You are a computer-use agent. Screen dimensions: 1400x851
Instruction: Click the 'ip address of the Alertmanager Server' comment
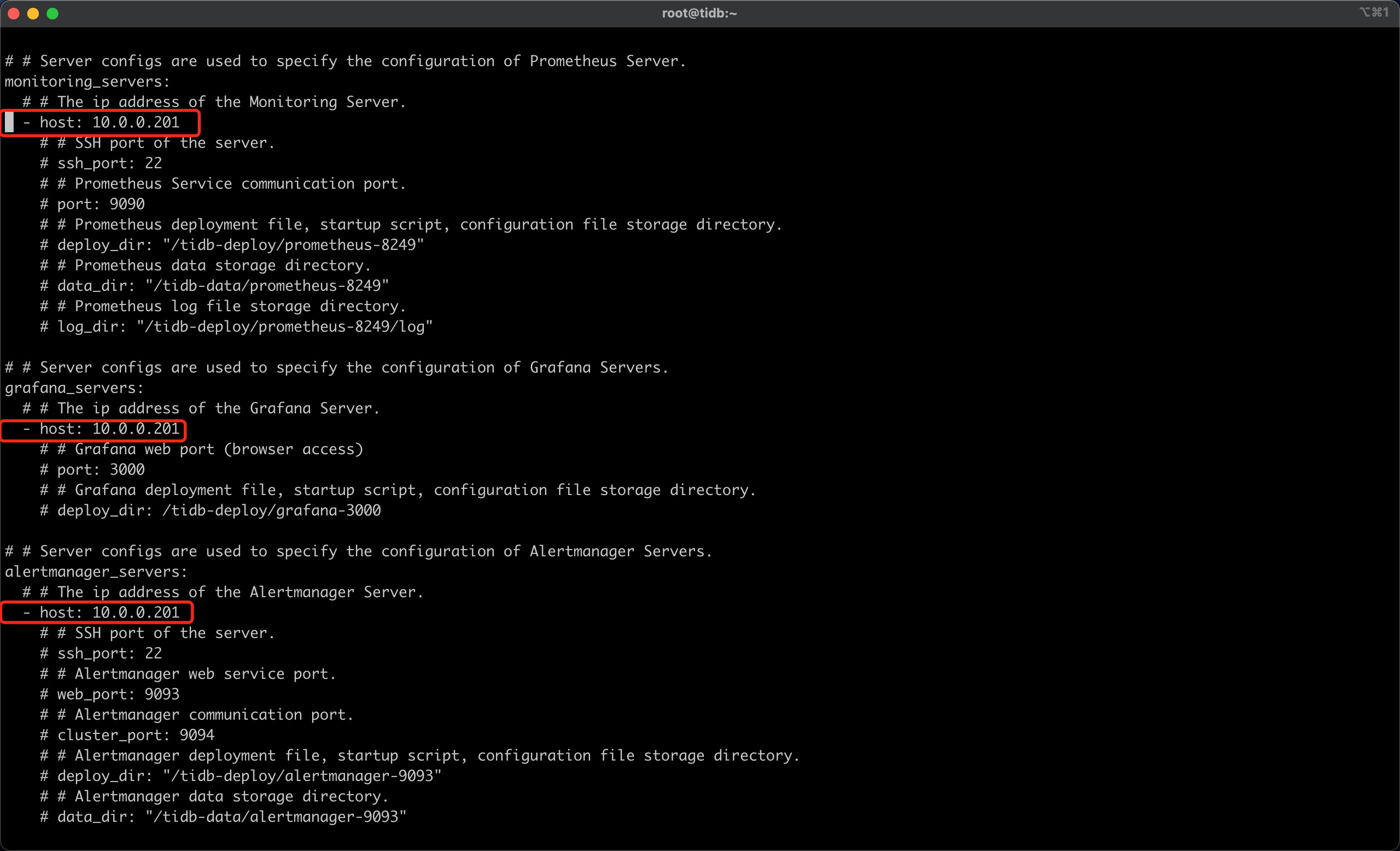[x=223, y=592]
